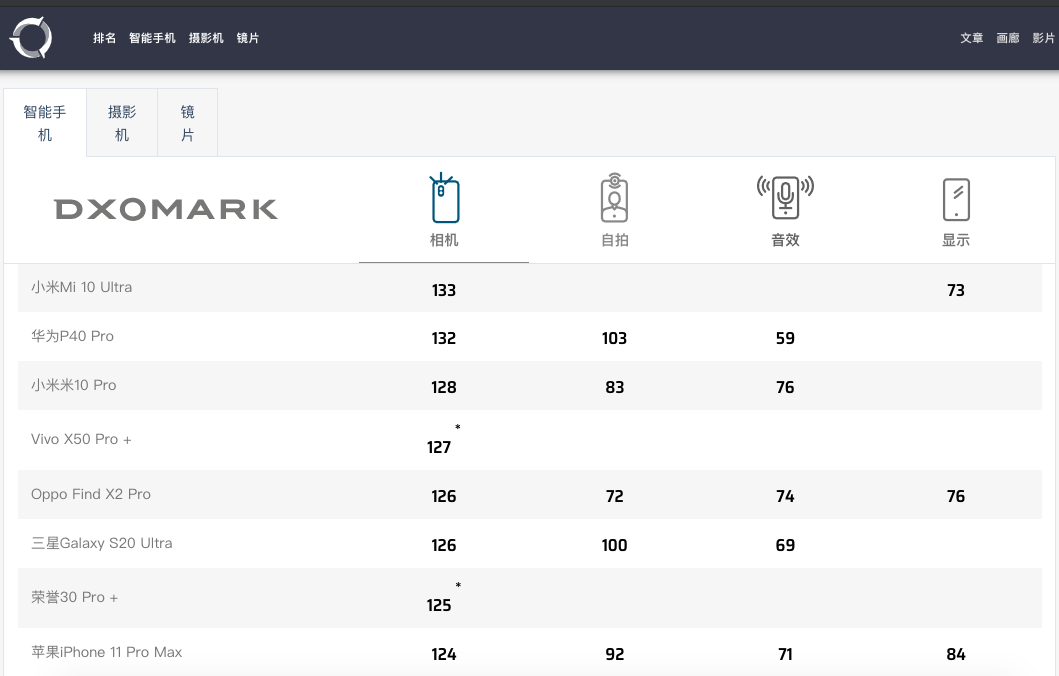Open the 小米Mi 10 Ultra entry

82,287
